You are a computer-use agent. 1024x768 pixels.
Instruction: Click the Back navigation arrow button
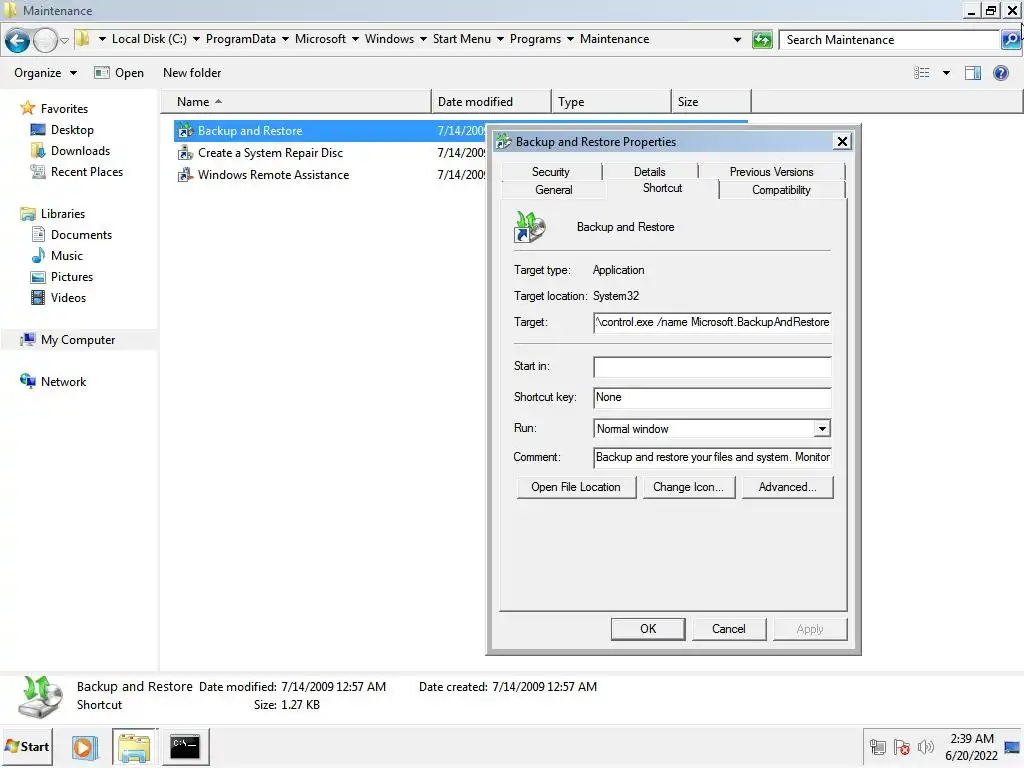(18, 40)
